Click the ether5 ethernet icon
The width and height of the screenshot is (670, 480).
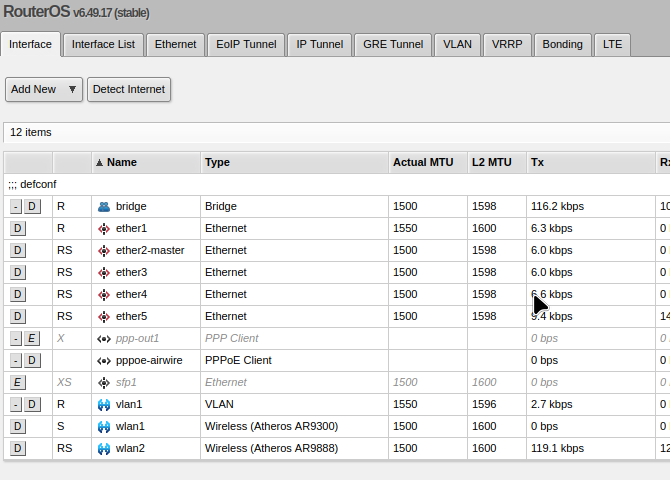104,317
